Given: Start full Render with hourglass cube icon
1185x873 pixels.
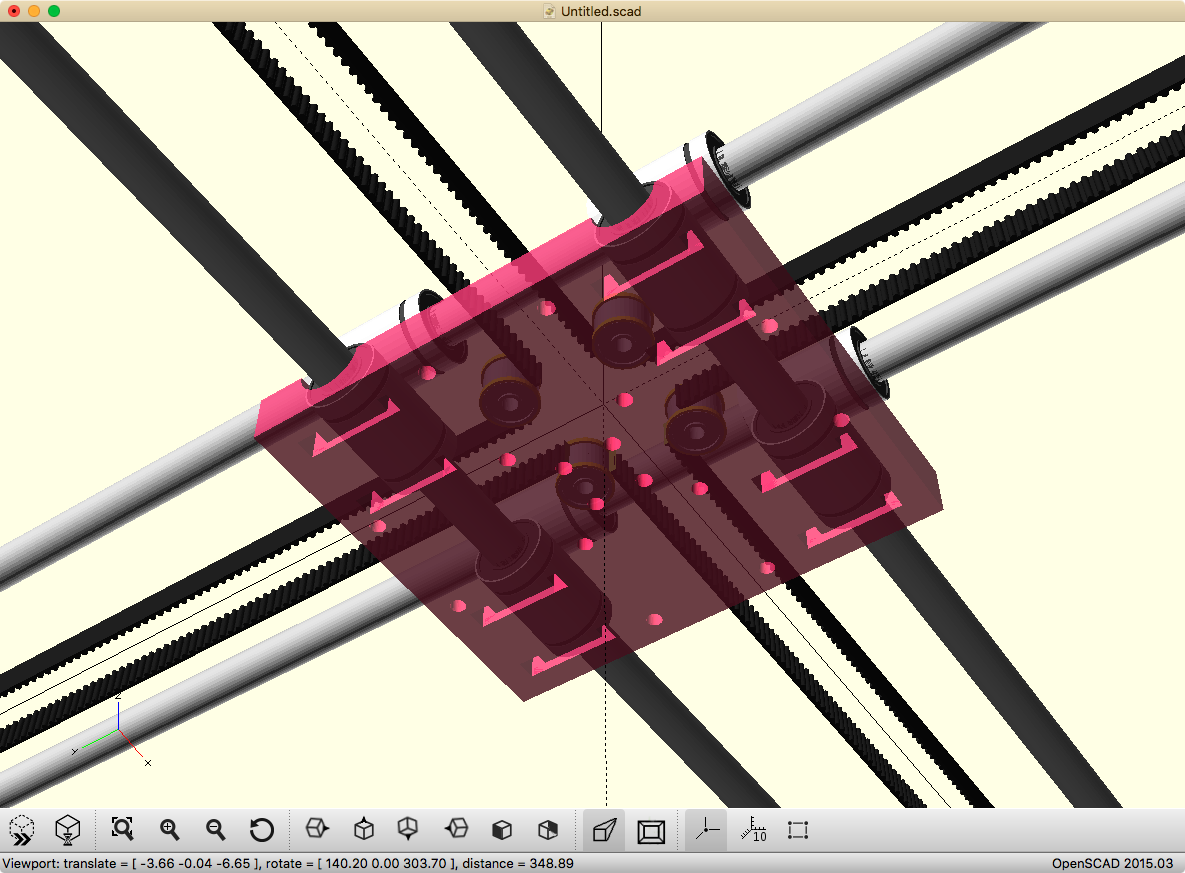Looking at the screenshot, I should pyautogui.click(x=67, y=829).
